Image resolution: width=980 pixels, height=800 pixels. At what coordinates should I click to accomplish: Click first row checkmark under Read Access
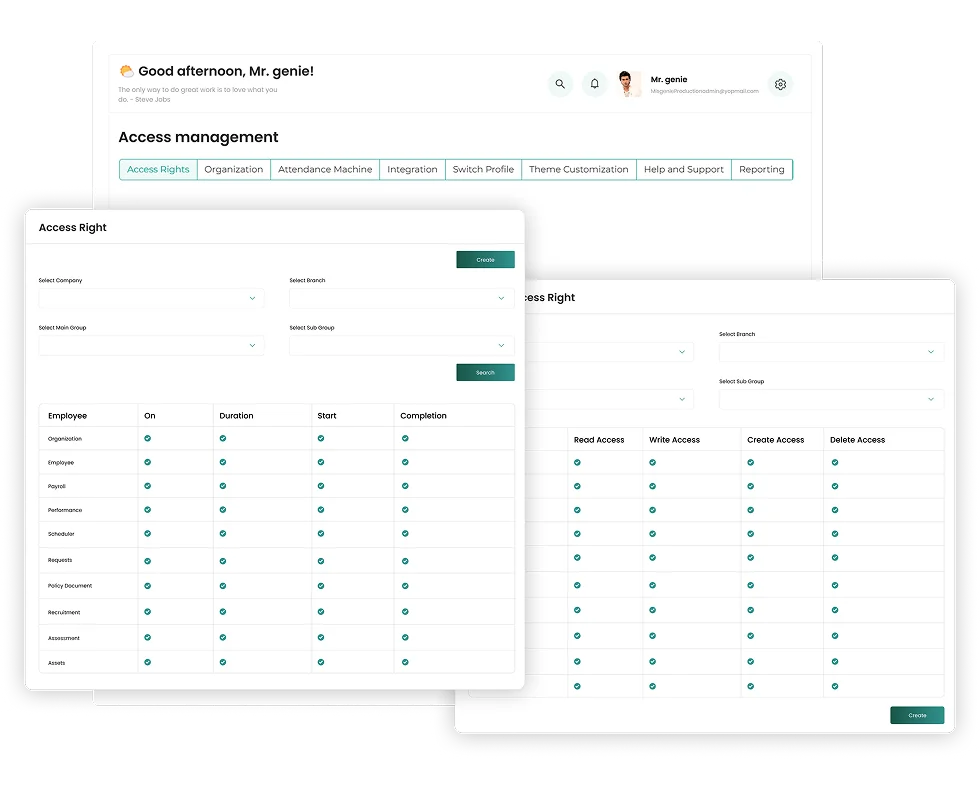tap(577, 462)
